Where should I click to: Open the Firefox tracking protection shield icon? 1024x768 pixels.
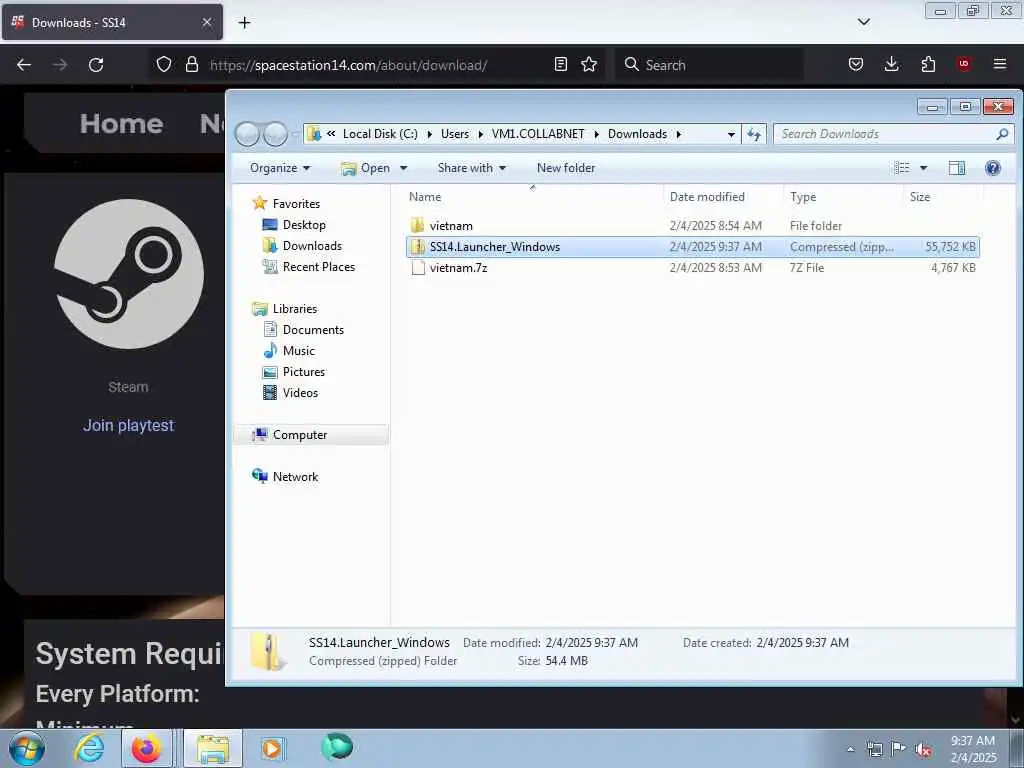pyautogui.click(x=164, y=64)
